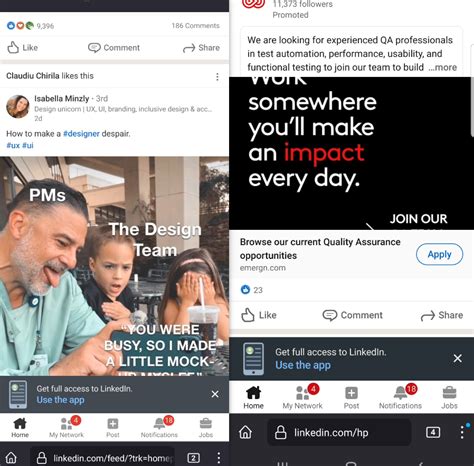
Task: Create a Post from left navigation bar
Action: pyautogui.click(x=113, y=428)
